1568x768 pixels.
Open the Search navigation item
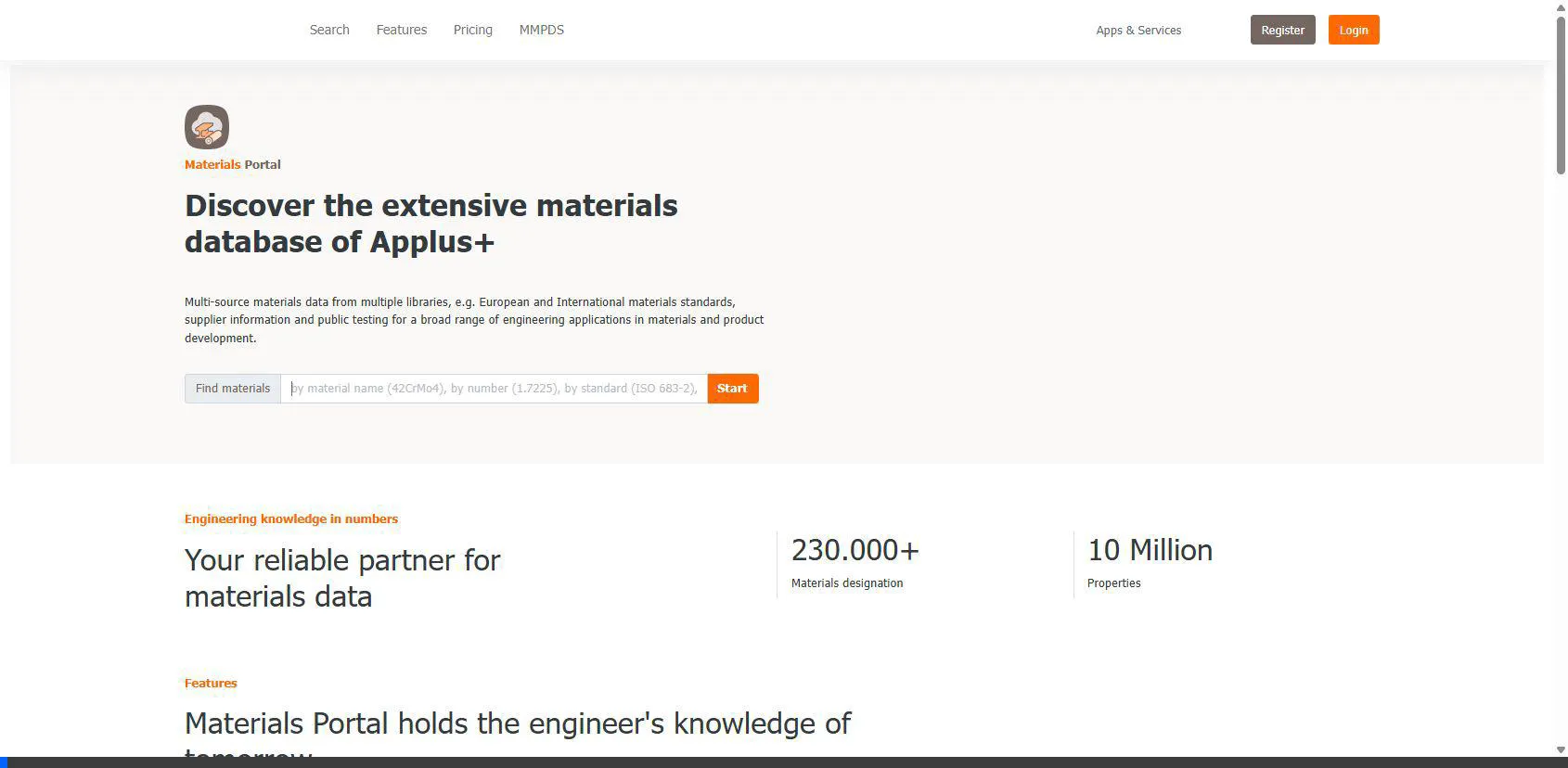(329, 30)
